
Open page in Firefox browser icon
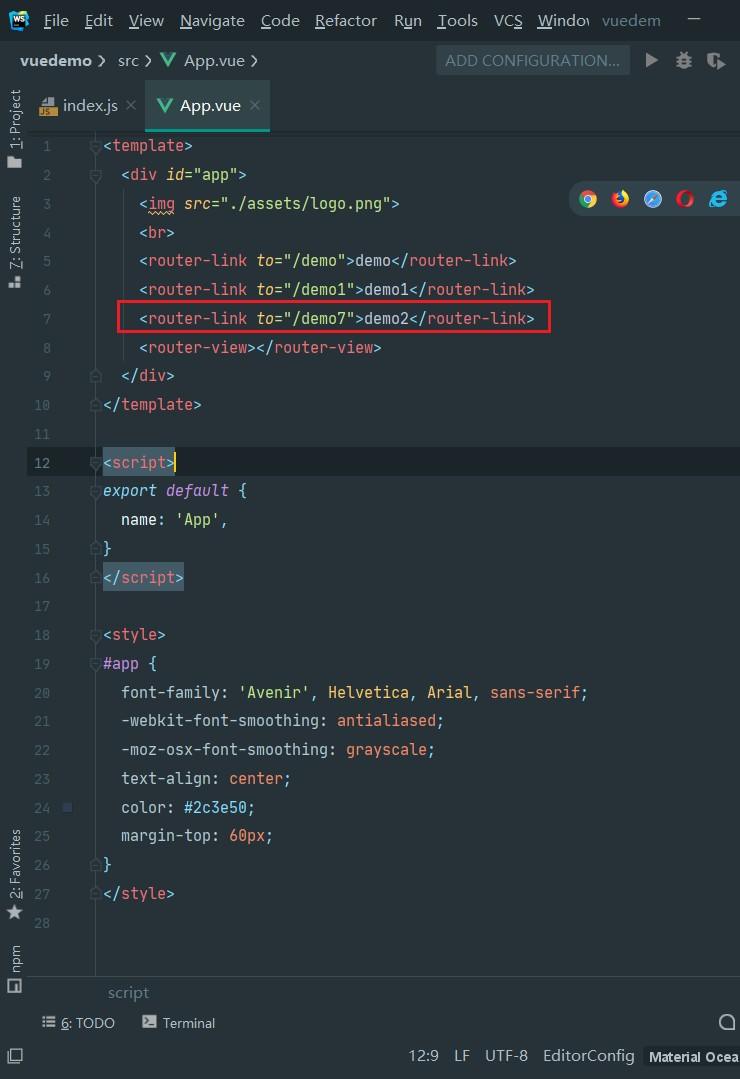(x=620, y=200)
